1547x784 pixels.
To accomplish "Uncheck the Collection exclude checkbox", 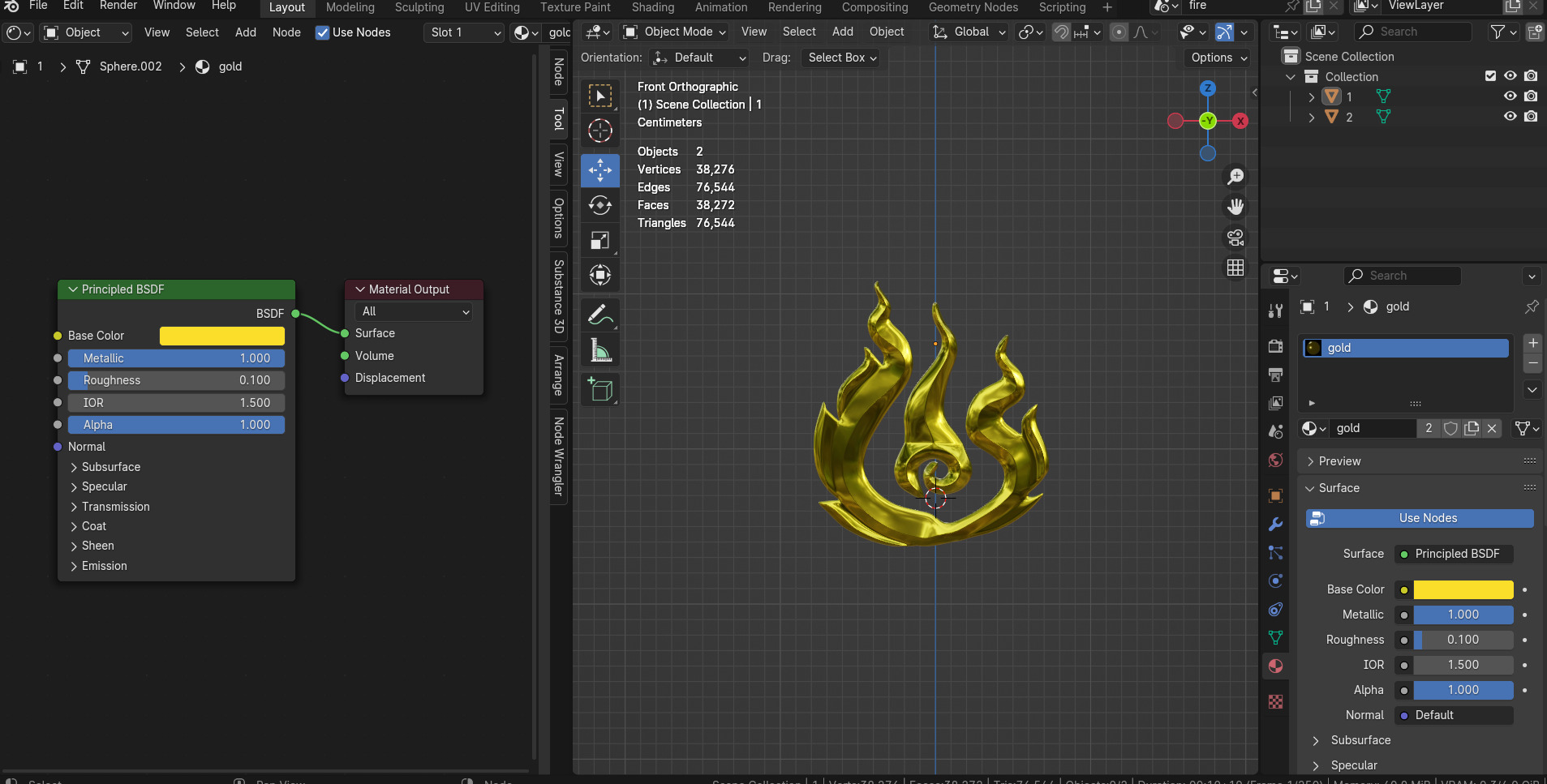I will [x=1490, y=75].
